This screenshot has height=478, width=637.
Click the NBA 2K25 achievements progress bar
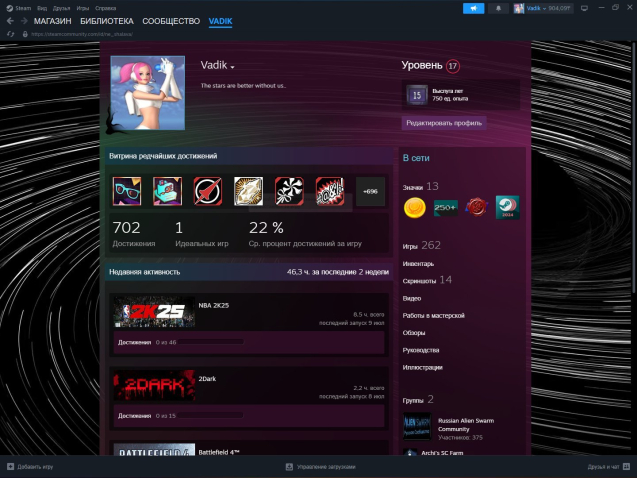tap(210, 342)
